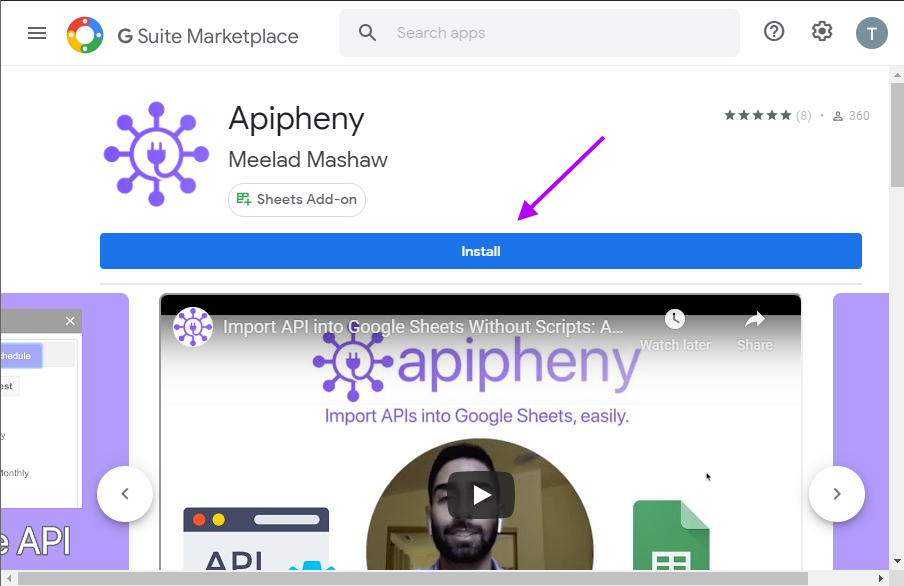
Task: Go to next carousel screenshot
Action: 837,494
